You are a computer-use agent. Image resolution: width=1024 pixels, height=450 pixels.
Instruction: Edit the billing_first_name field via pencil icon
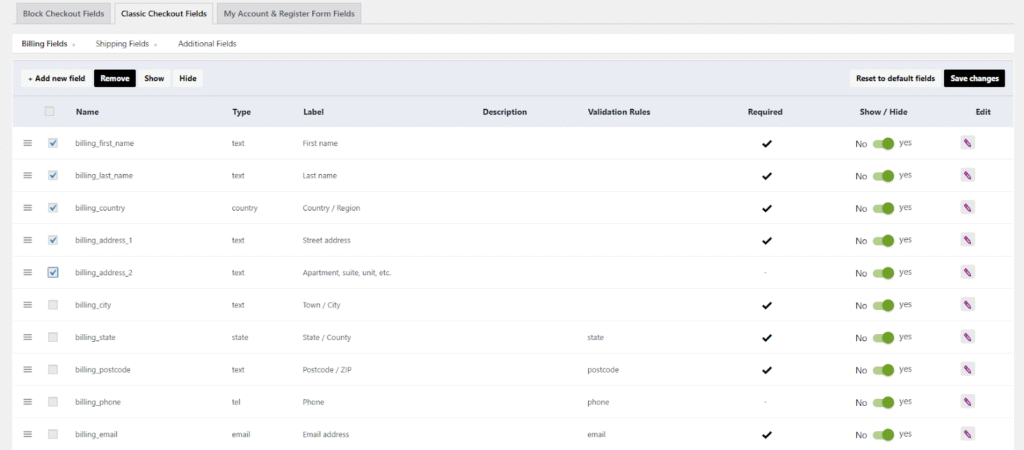pyautogui.click(x=967, y=143)
